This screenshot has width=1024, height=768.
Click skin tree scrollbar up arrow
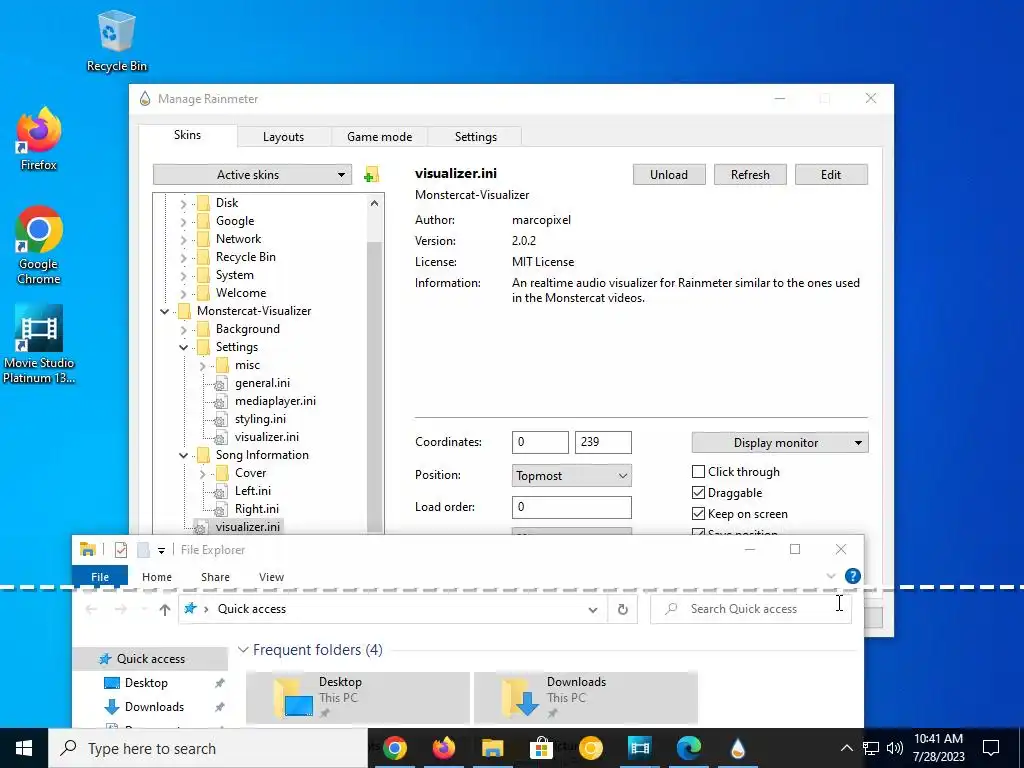coord(374,203)
